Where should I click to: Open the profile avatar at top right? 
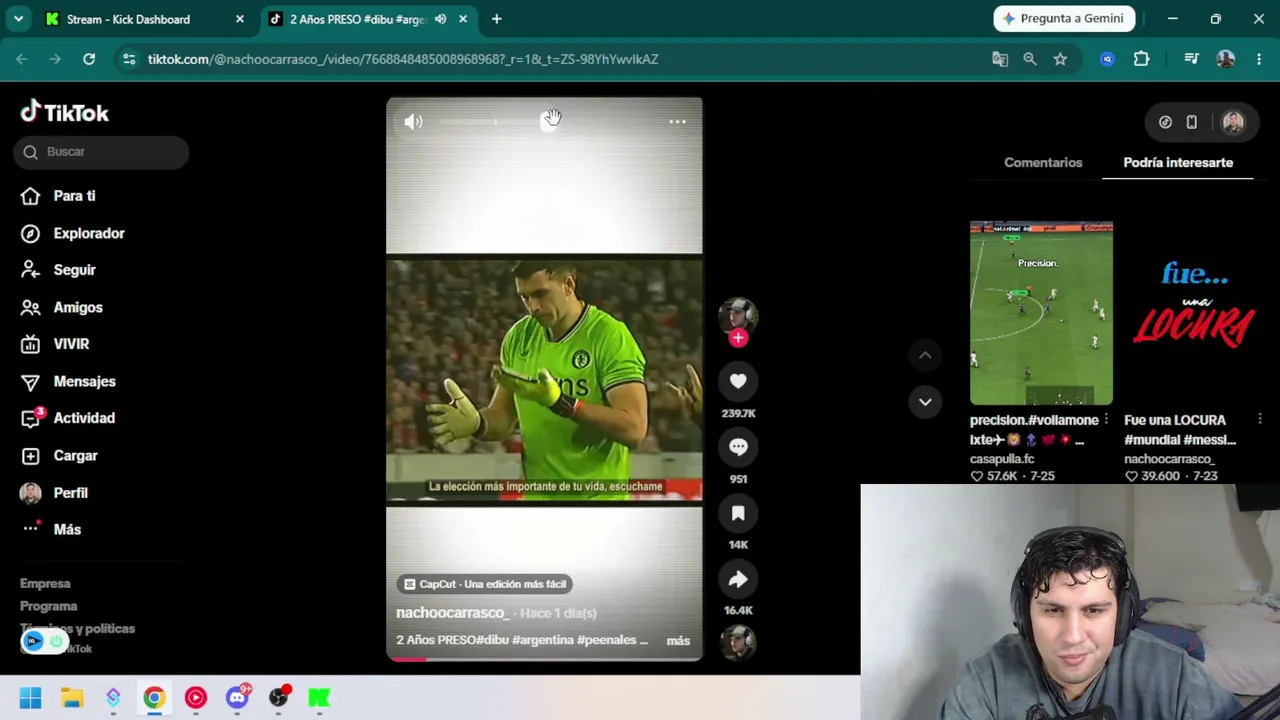(x=1233, y=122)
